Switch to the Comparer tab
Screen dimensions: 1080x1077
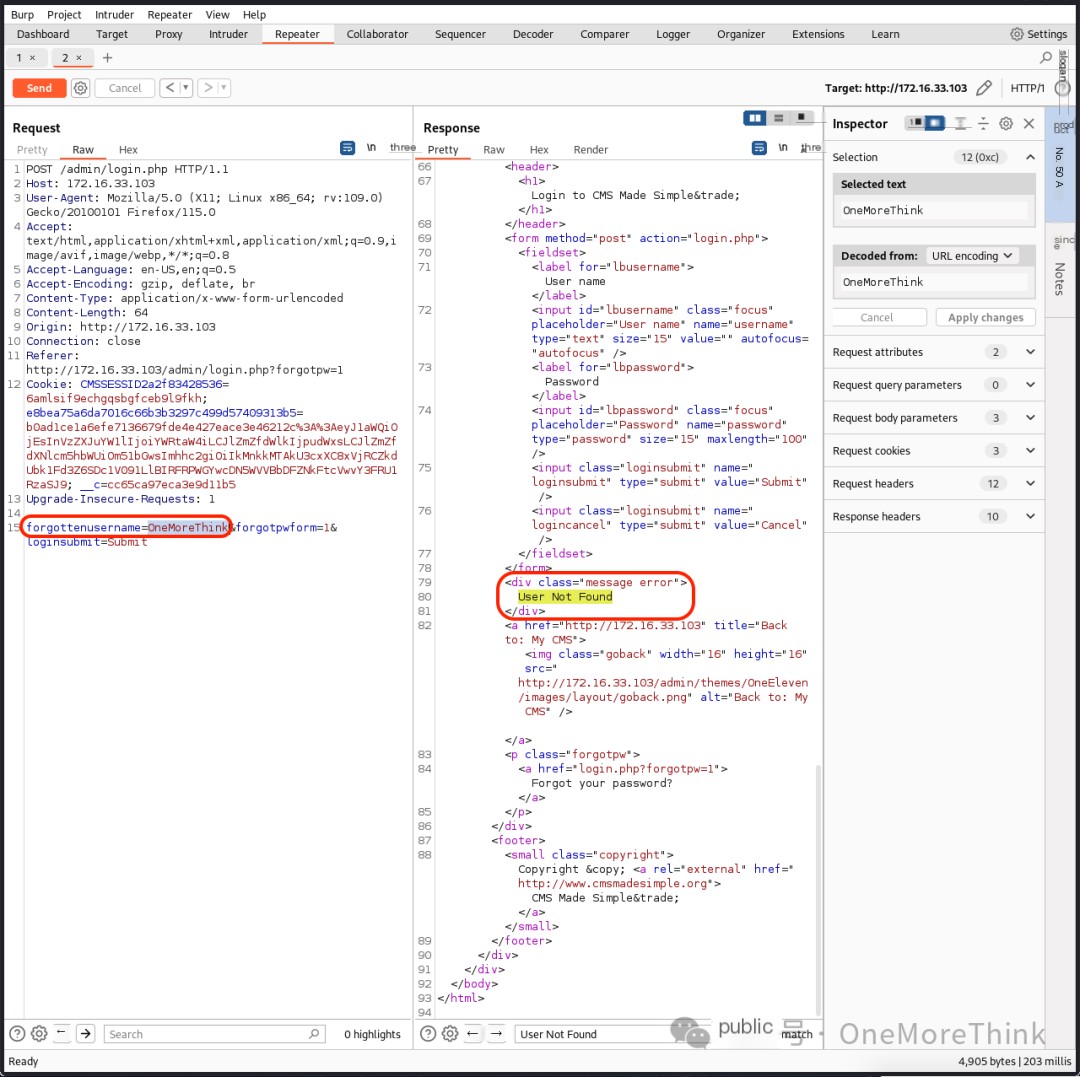pyautogui.click(x=604, y=34)
